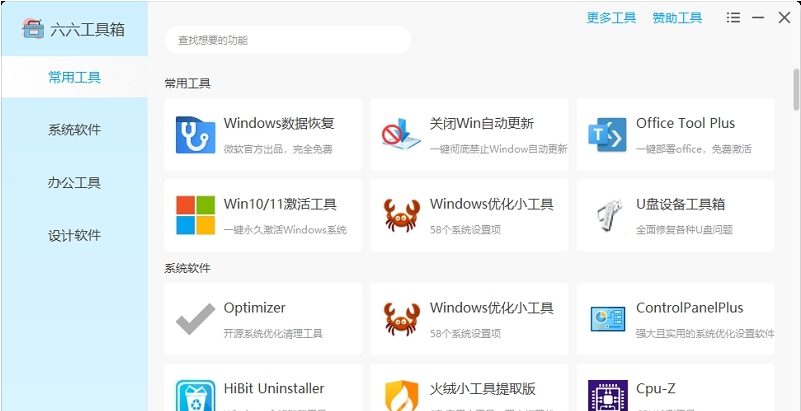Click the 六六工具箱 toolbox logo icon
This screenshot has height=411, width=801.
33,29
